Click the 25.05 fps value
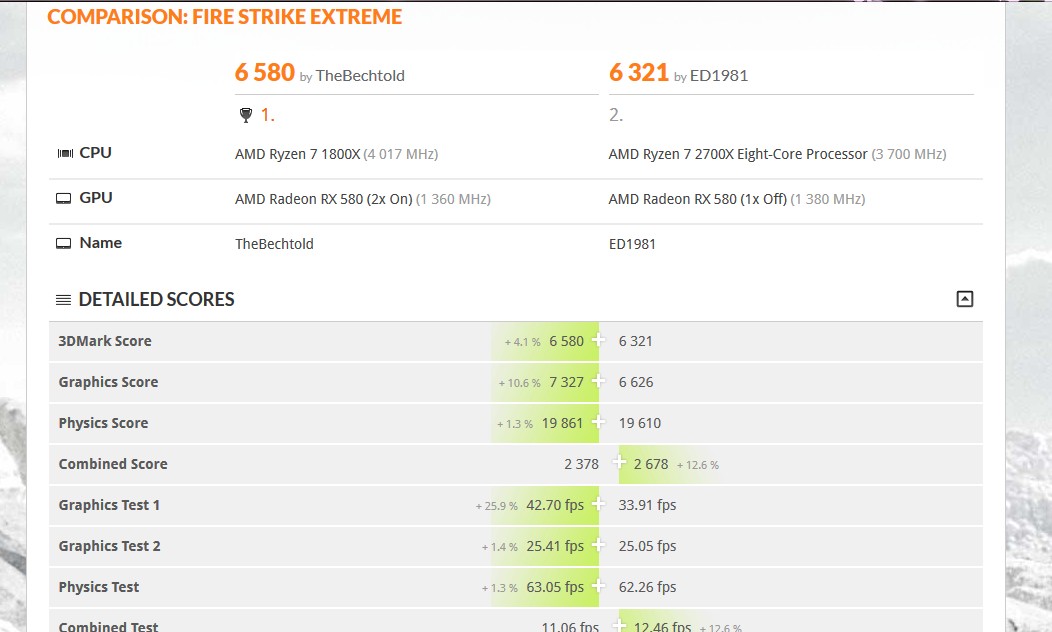 pos(647,545)
